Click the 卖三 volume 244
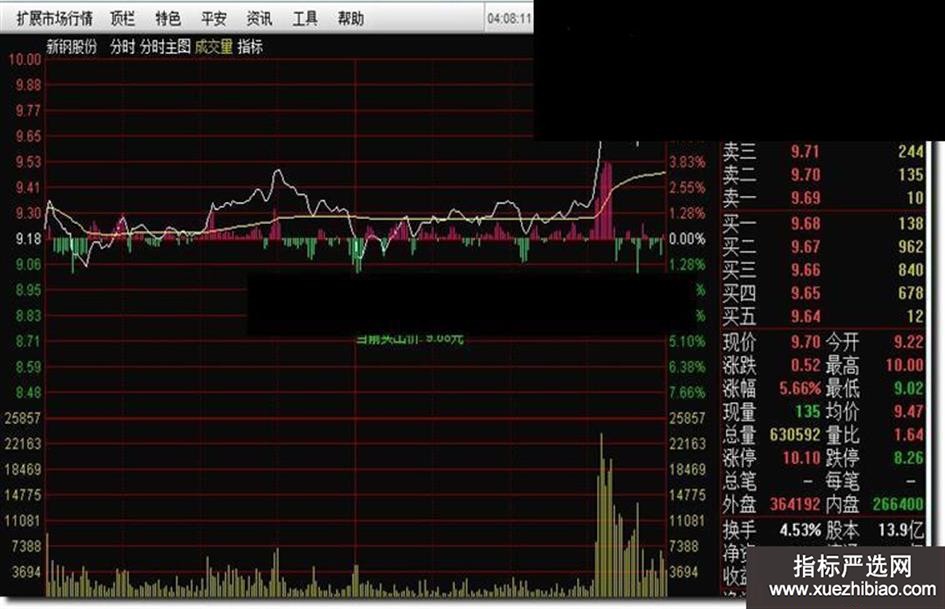Image resolution: width=945 pixels, height=609 pixels. click(x=911, y=151)
